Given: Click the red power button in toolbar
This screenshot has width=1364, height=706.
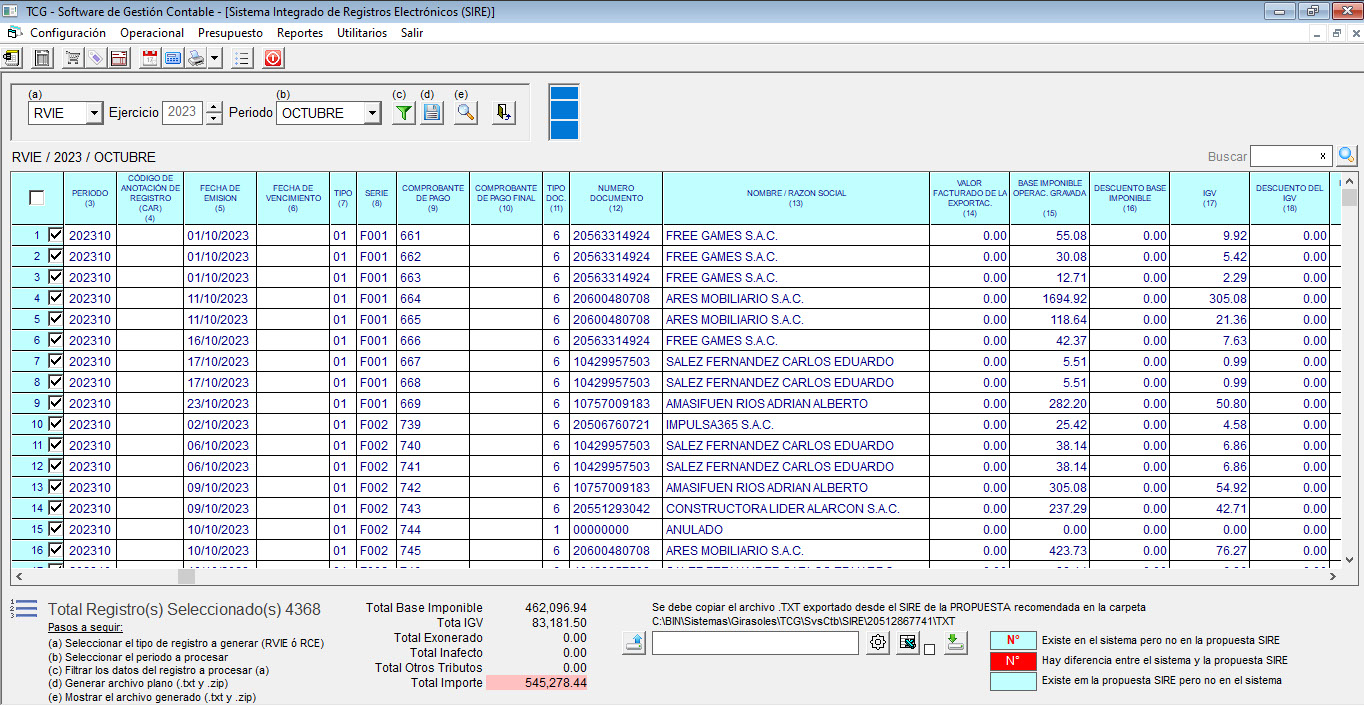Looking at the screenshot, I should pos(273,58).
